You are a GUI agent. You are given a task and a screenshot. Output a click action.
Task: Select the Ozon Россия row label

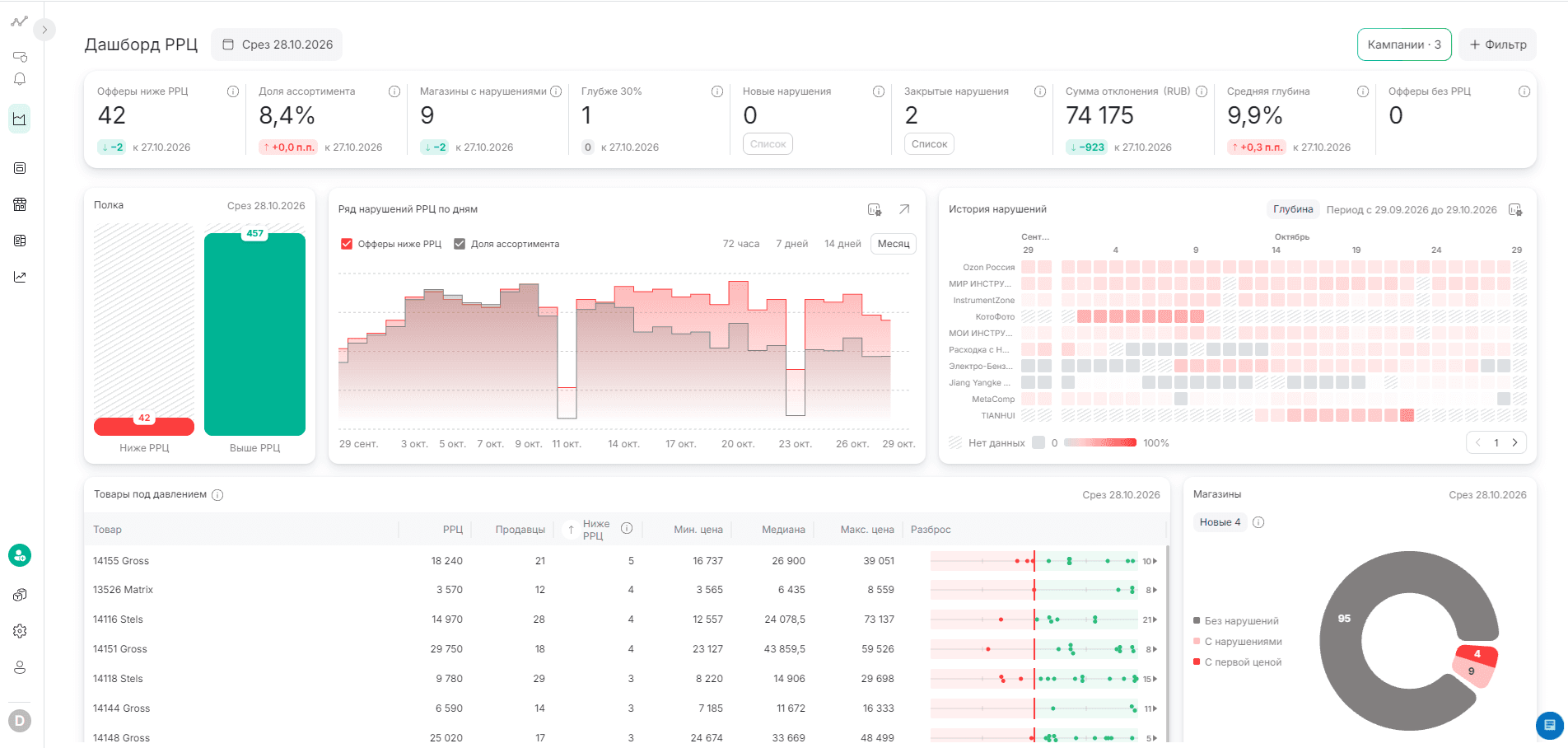pyautogui.click(x=988, y=267)
